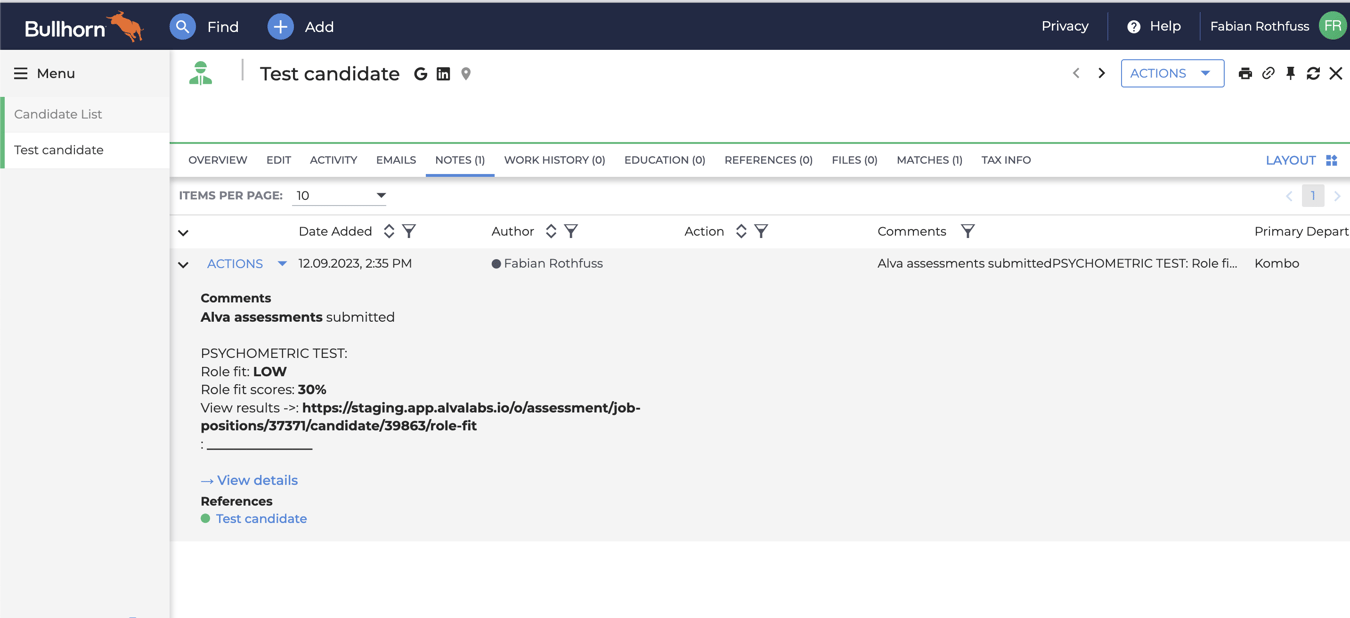This screenshot has height=618, width=1350.
Task: Copy record link with chain icon
Action: tap(1268, 74)
